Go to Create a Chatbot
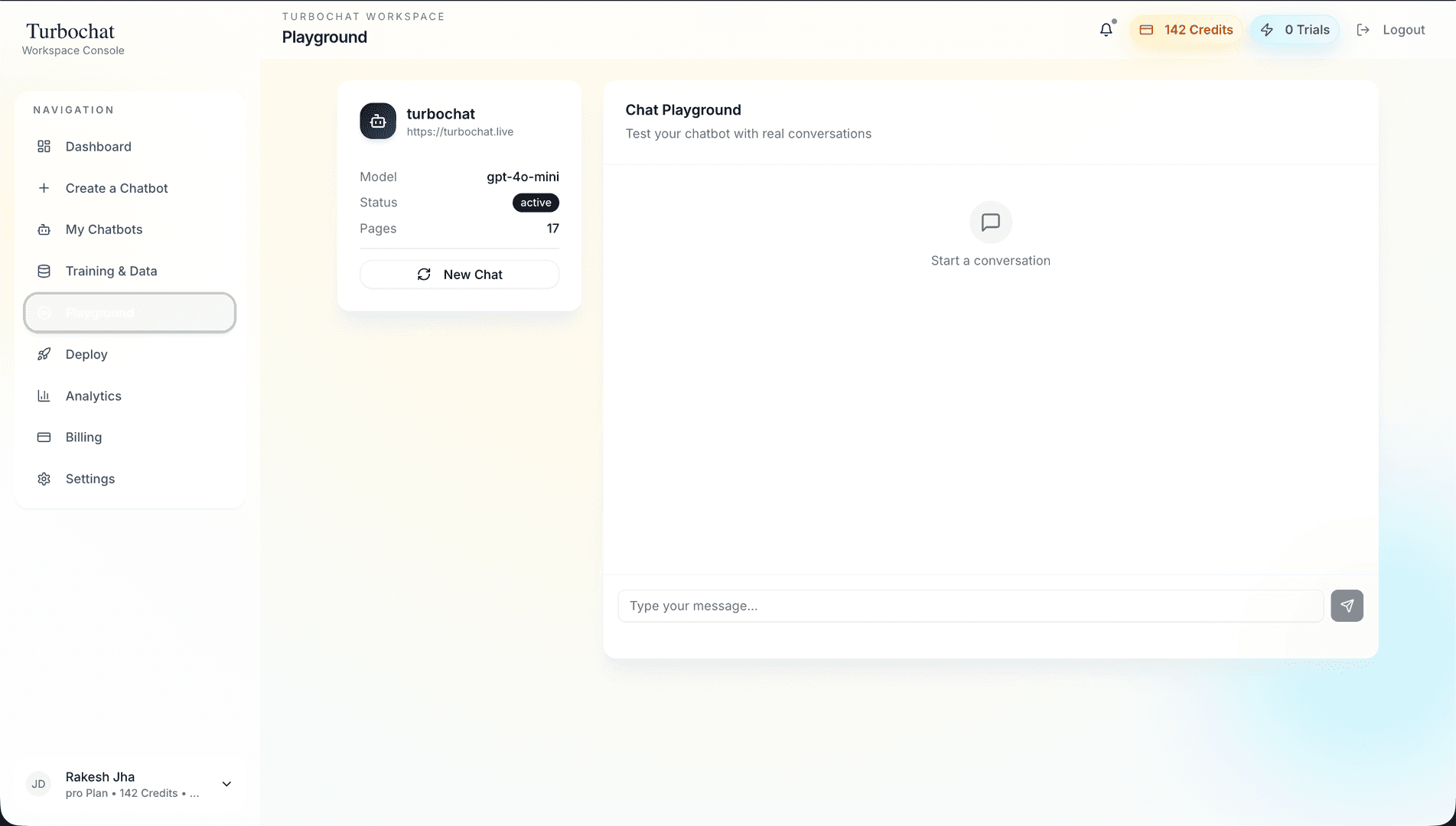This screenshot has height=826, width=1456. click(x=129, y=188)
